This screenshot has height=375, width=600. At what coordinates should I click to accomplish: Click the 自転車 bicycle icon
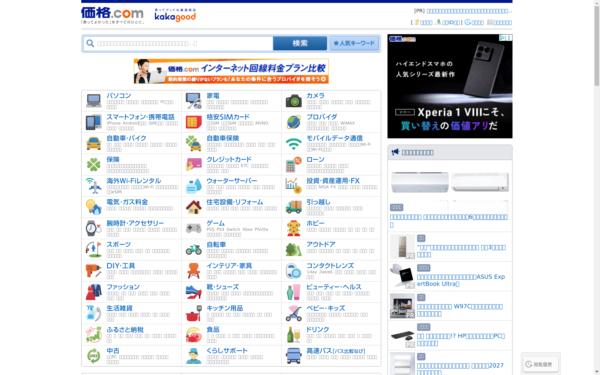click(x=194, y=249)
